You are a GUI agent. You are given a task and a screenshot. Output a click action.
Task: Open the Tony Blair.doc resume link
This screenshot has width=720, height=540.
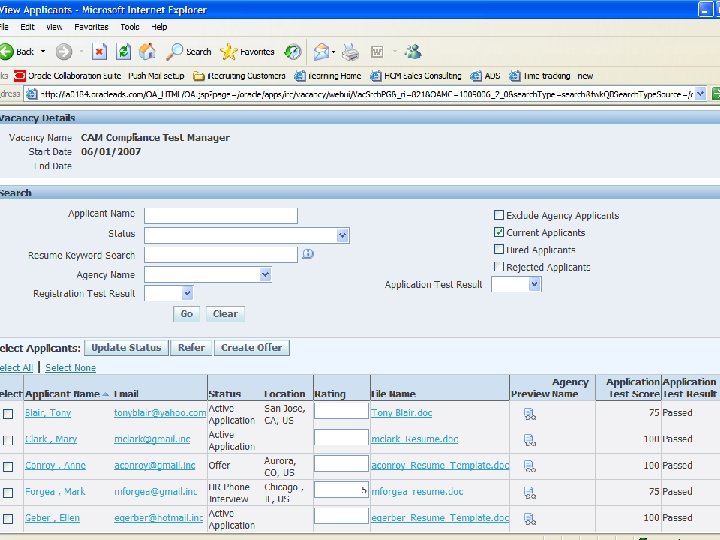pyautogui.click(x=401, y=413)
